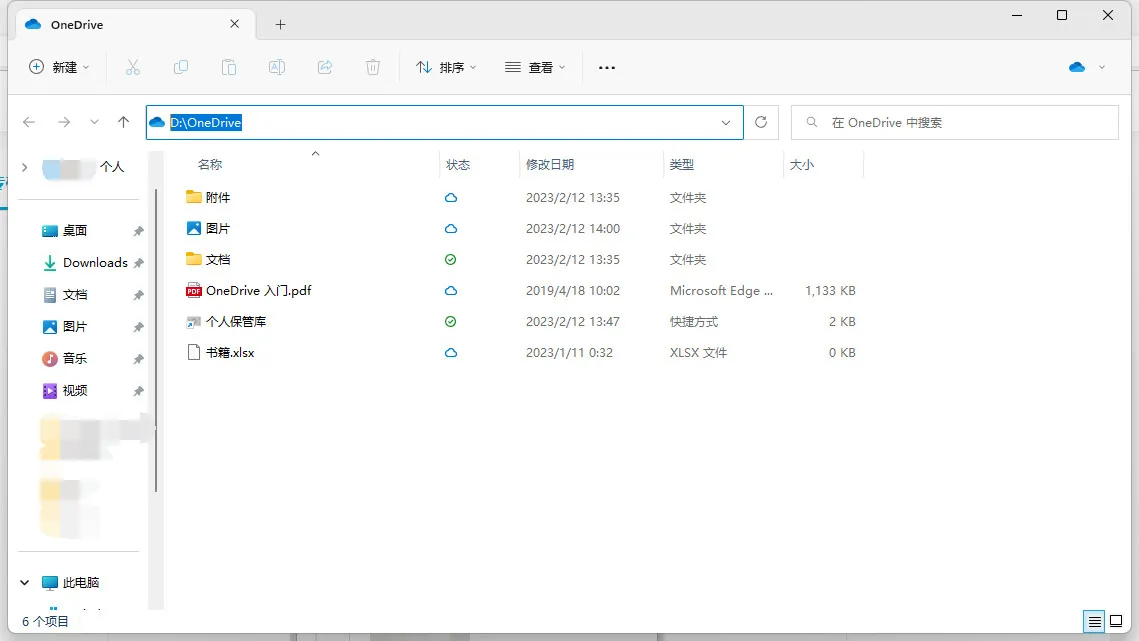Switch to details view layout icon
Screen dimensions: 1139x641
click(1094, 621)
